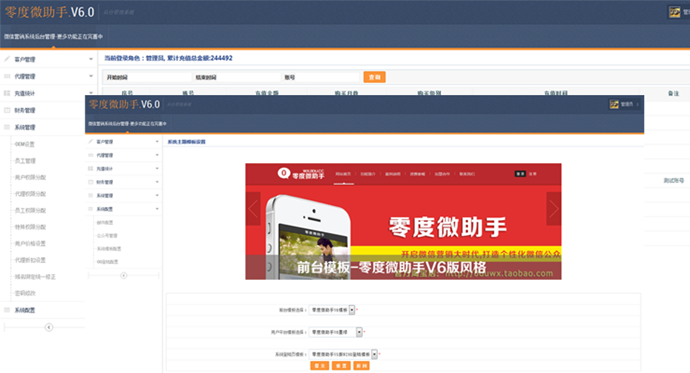Expand 代理管理 arrow in back window sidebar
690x373 pixels.
coord(91,76)
